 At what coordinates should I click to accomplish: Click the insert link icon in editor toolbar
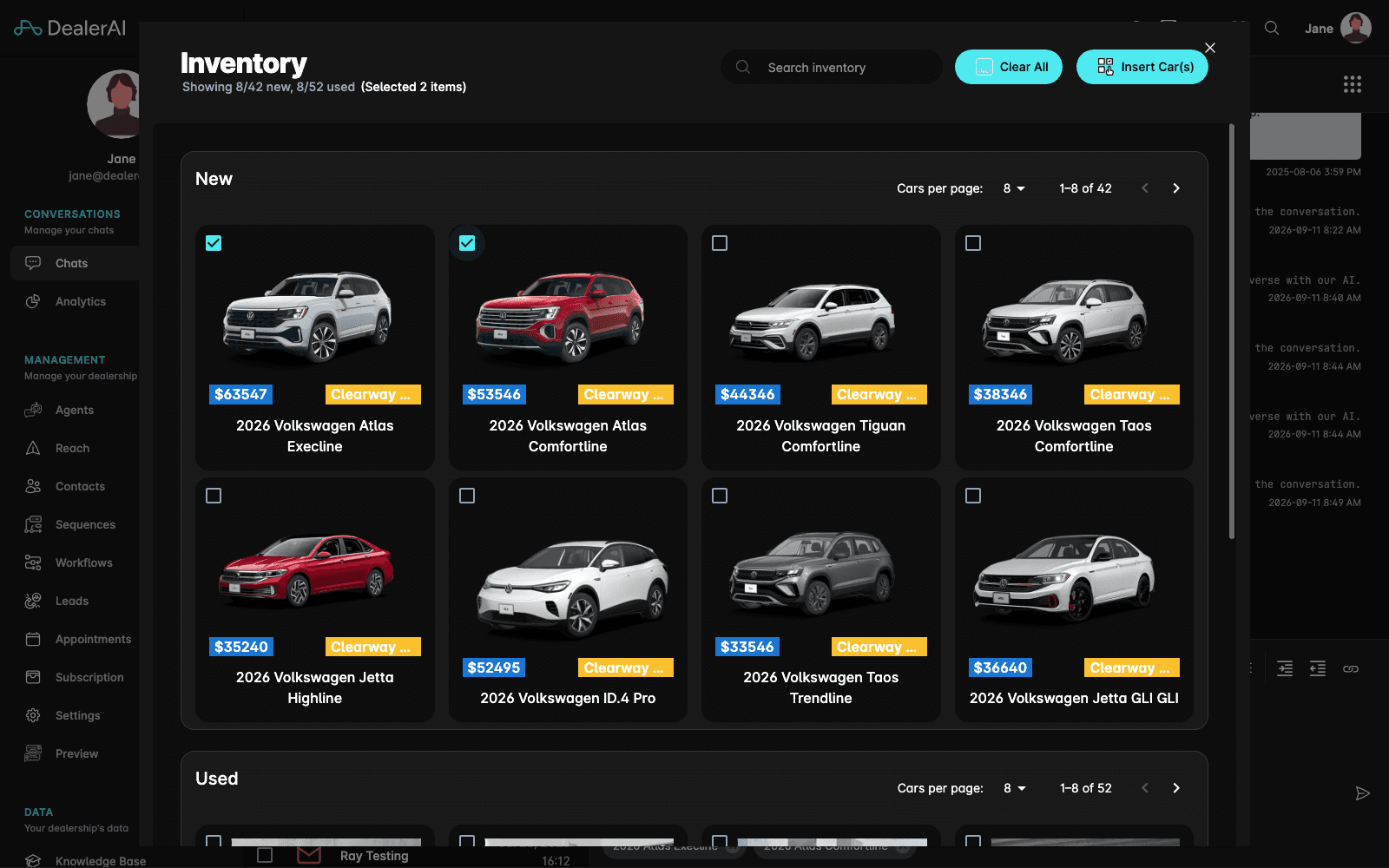(1351, 668)
